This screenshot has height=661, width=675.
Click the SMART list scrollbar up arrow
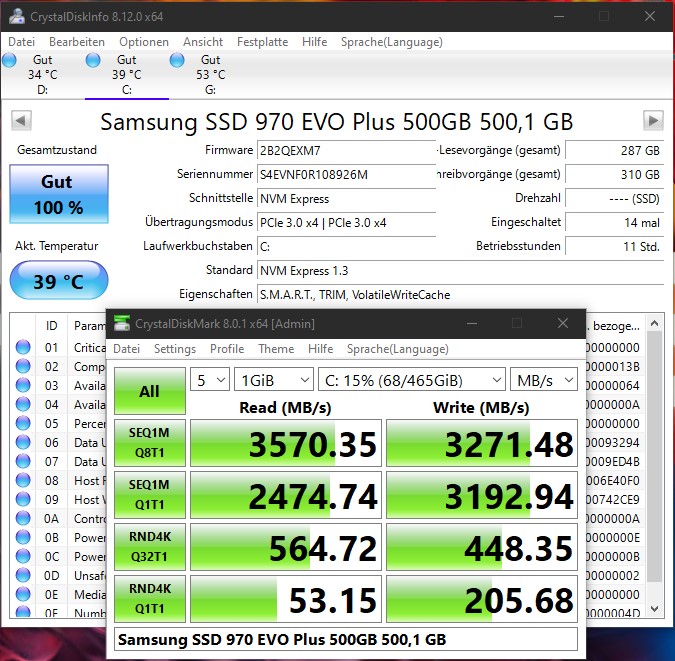coord(654,323)
